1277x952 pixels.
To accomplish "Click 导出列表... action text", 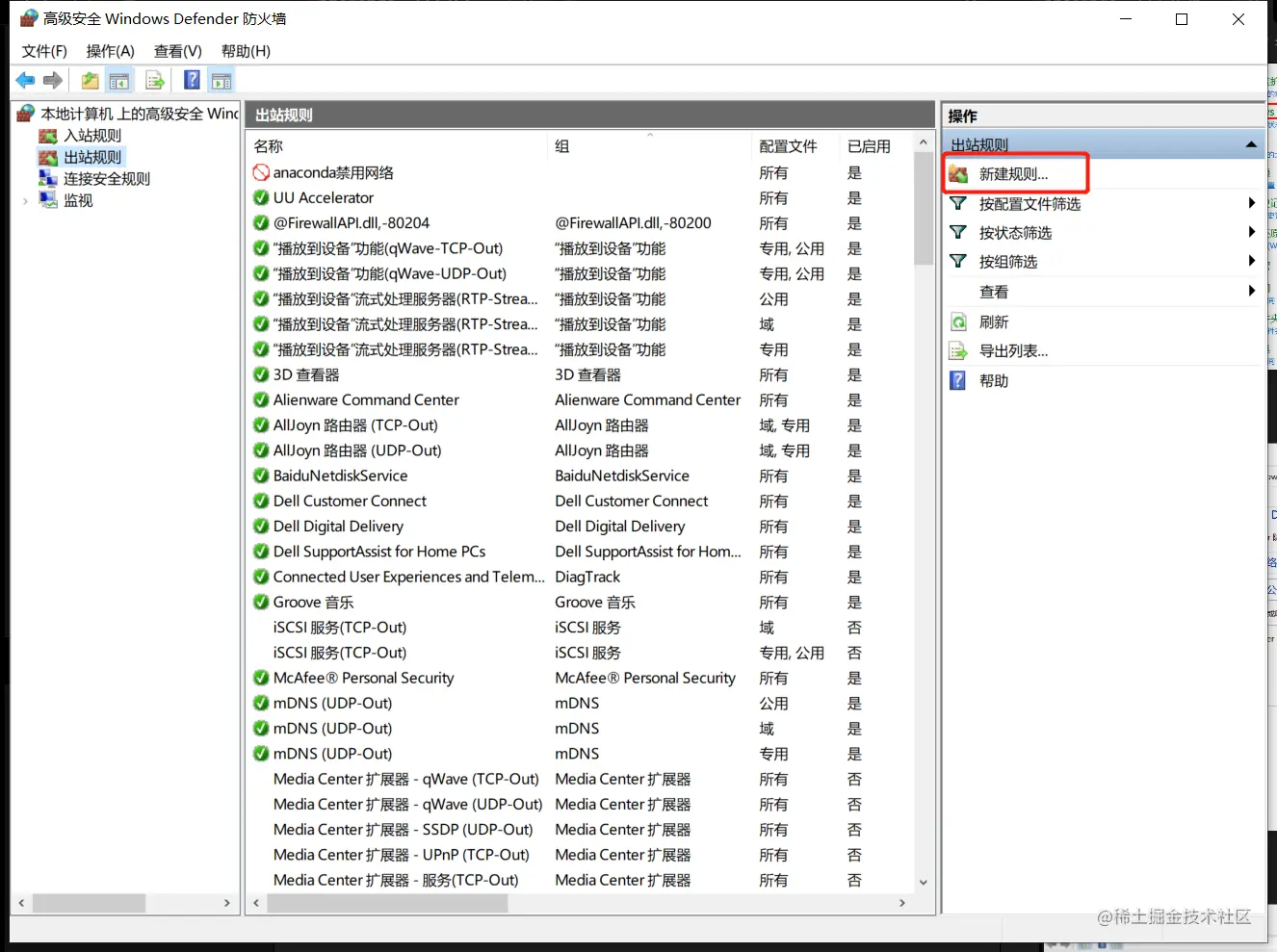I will click(1014, 351).
